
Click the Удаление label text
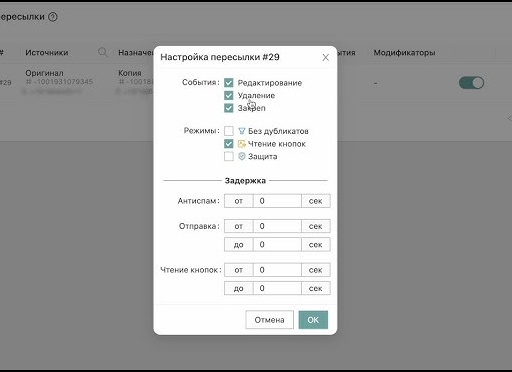(256, 95)
